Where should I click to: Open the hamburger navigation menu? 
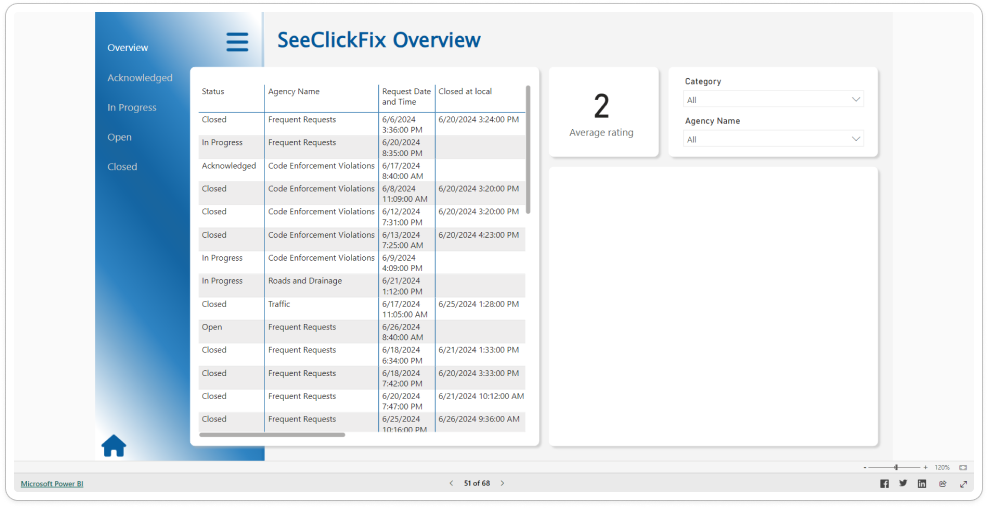point(237,42)
